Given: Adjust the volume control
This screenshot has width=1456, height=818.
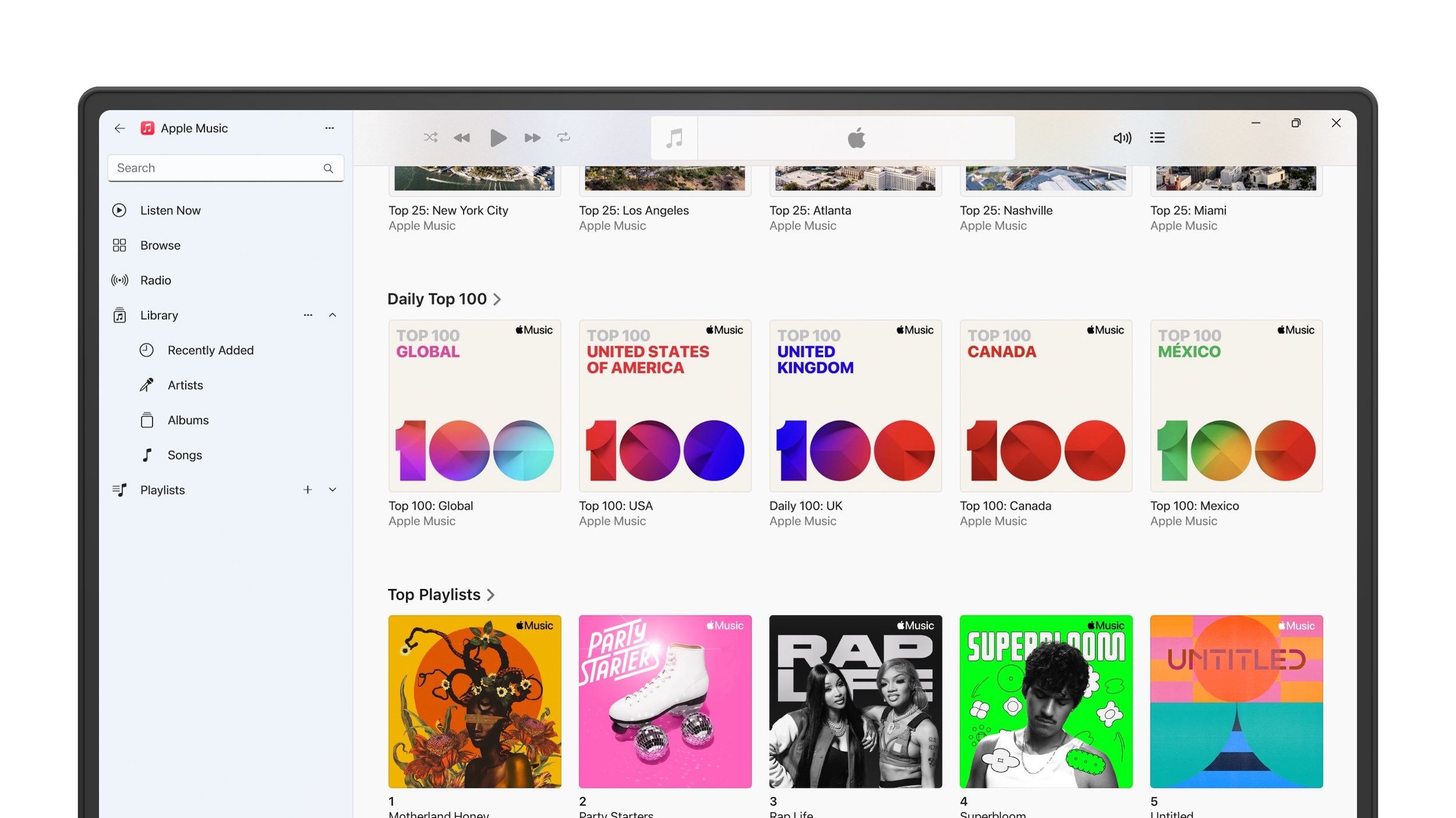Looking at the screenshot, I should click(x=1122, y=137).
